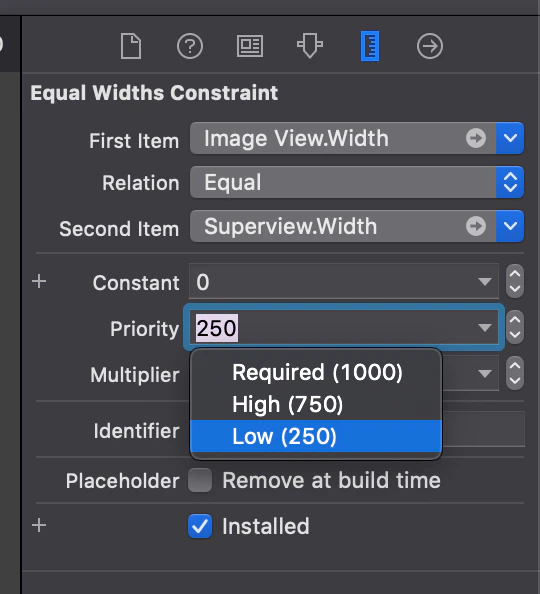Image resolution: width=540 pixels, height=594 pixels.
Task: Click the Relation label
Action: [x=141, y=183]
